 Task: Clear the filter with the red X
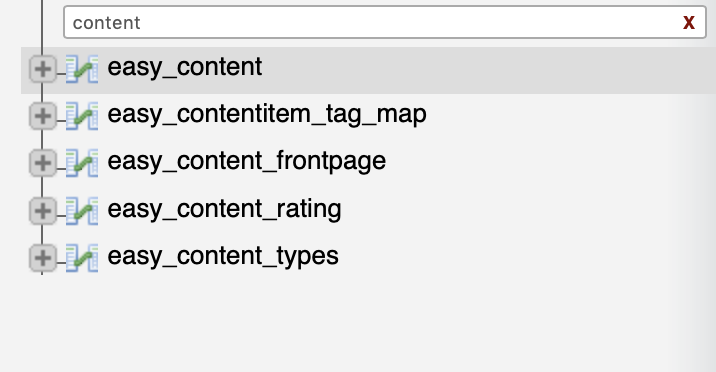[x=689, y=22]
